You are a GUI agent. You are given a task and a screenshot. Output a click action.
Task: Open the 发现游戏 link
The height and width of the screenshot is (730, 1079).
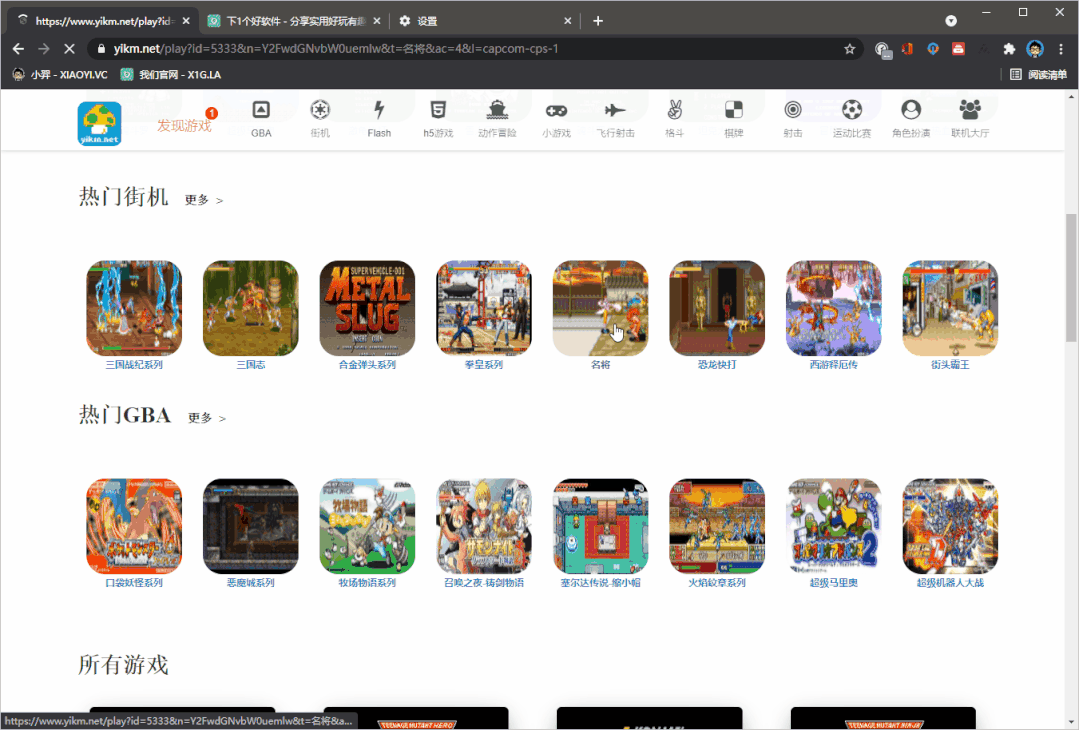(x=184, y=125)
